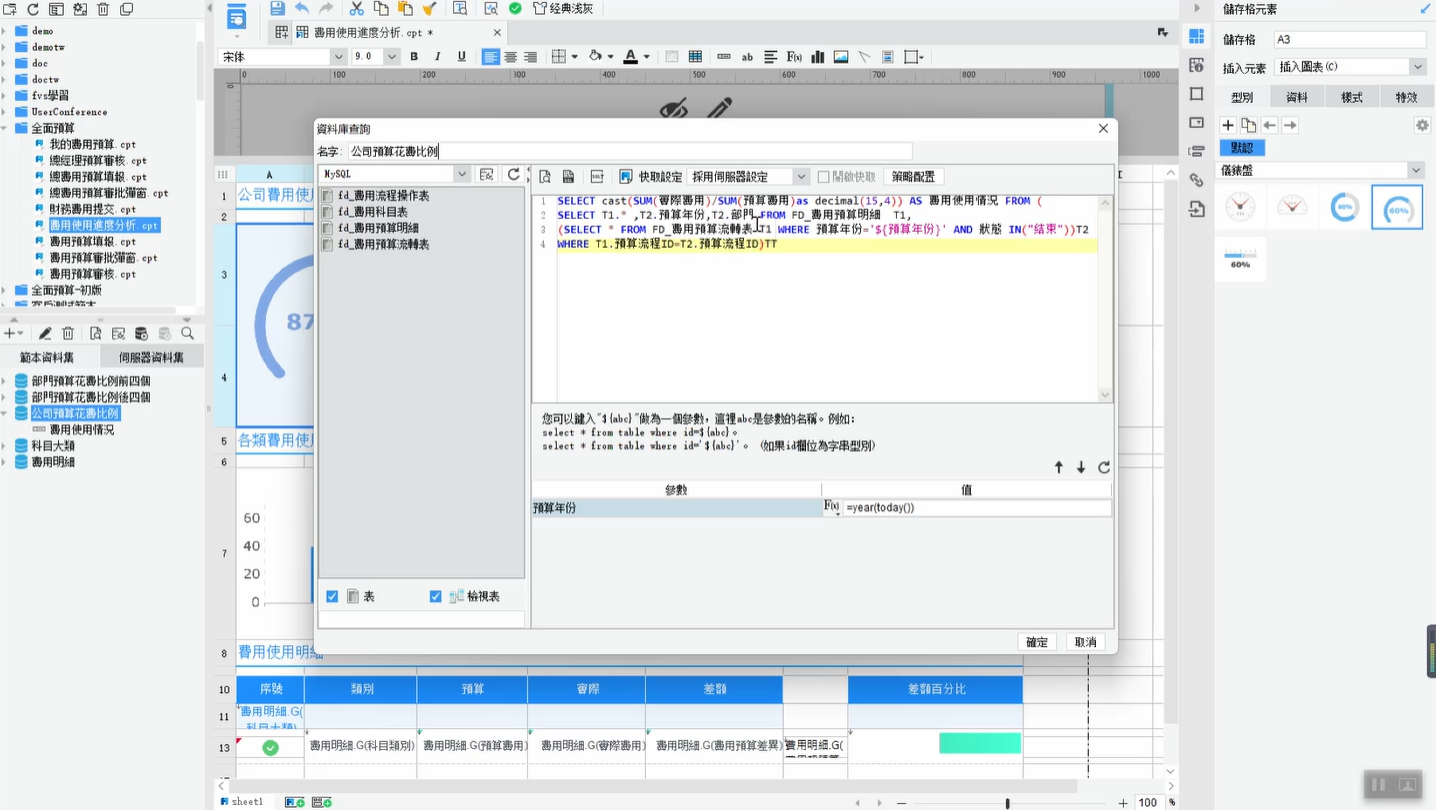Expand the 部門預算花費比例前四個 dataset

[5, 381]
